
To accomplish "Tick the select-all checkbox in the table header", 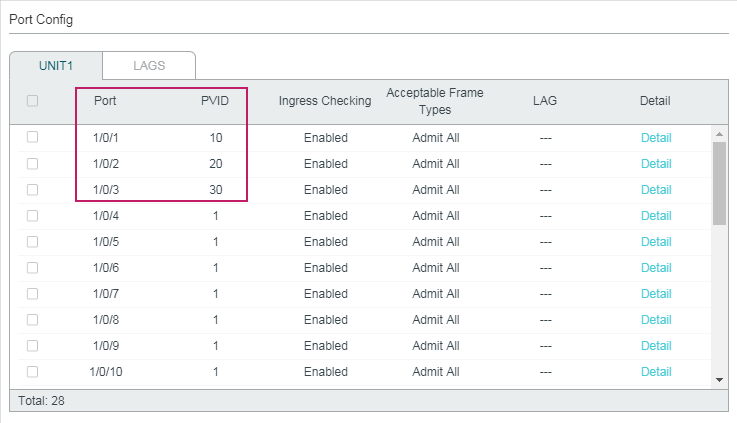I will [x=32, y=101].
